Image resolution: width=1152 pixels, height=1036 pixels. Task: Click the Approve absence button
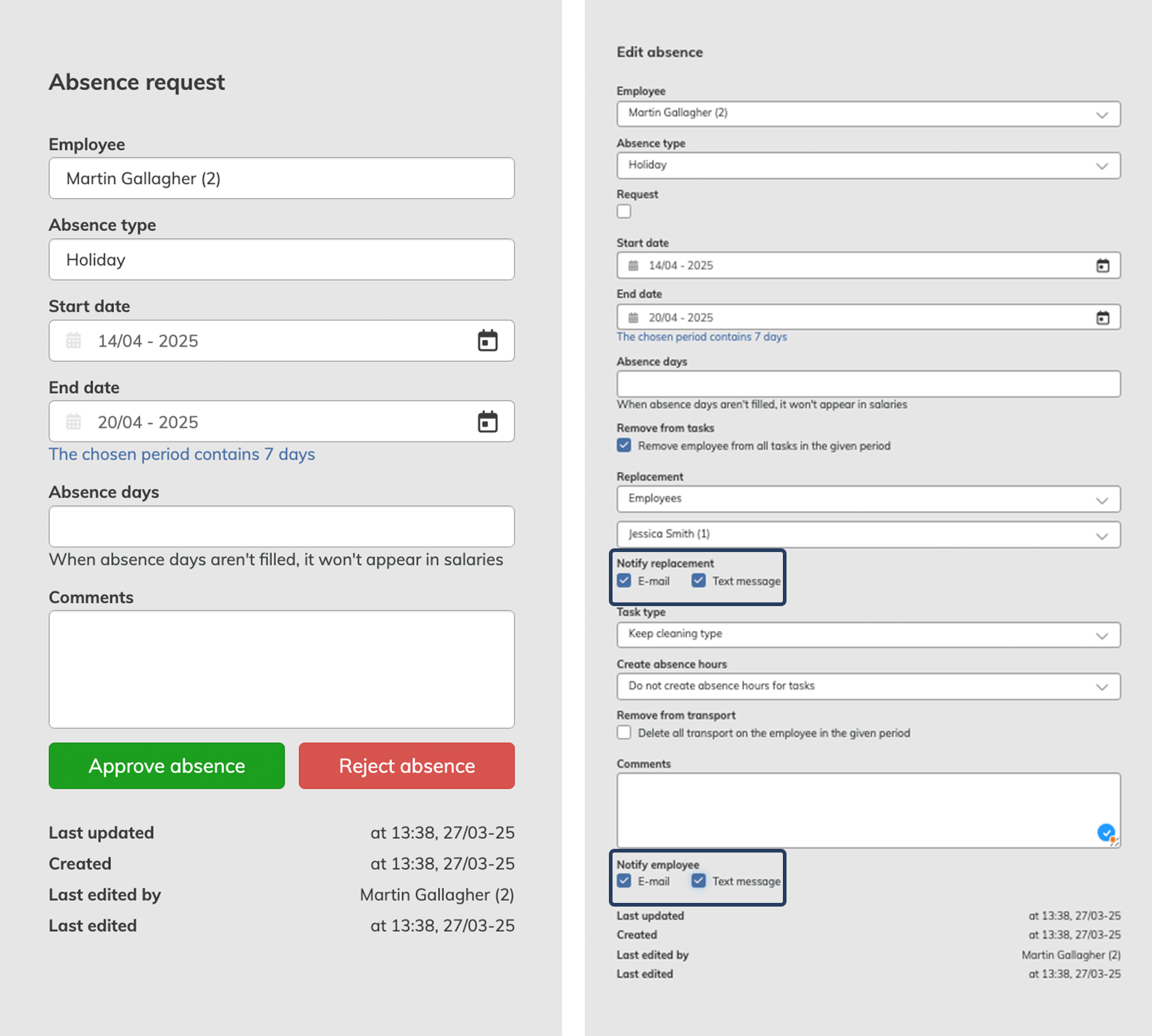pyautogui.click(x=167, y=765)
